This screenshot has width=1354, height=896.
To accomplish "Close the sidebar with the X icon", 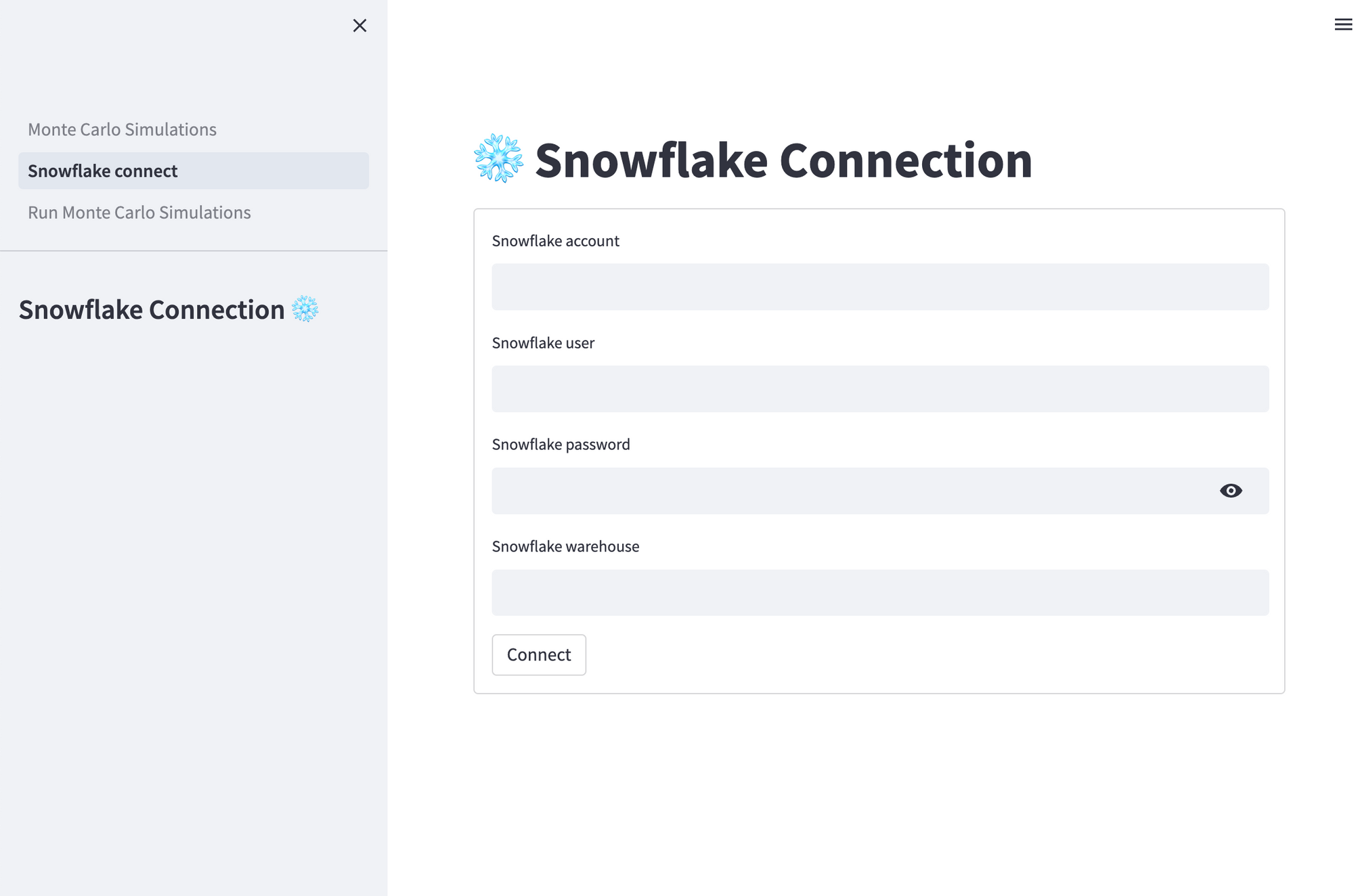I will (x=359, y=26).
